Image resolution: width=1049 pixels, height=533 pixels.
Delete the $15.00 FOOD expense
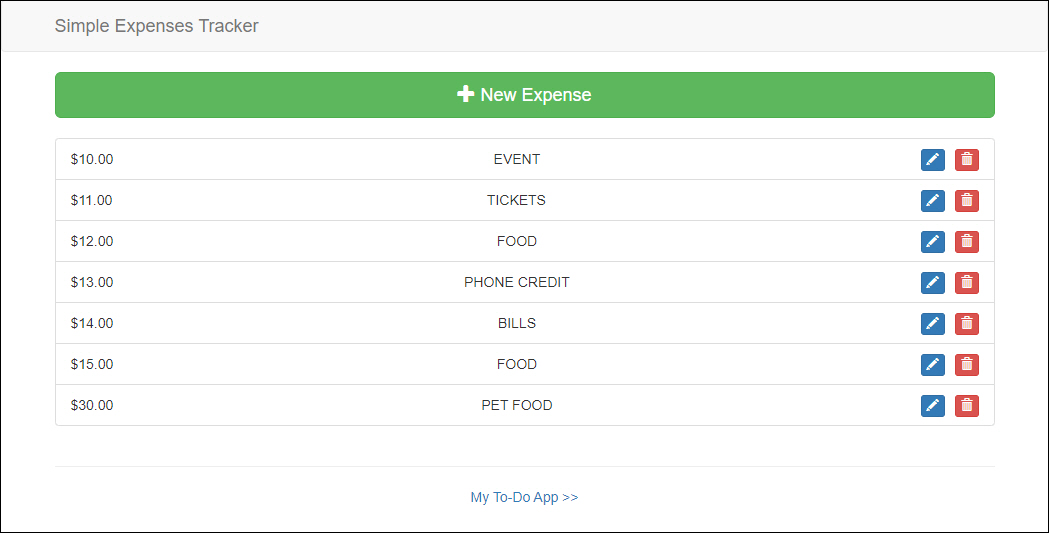click(967, 364)
